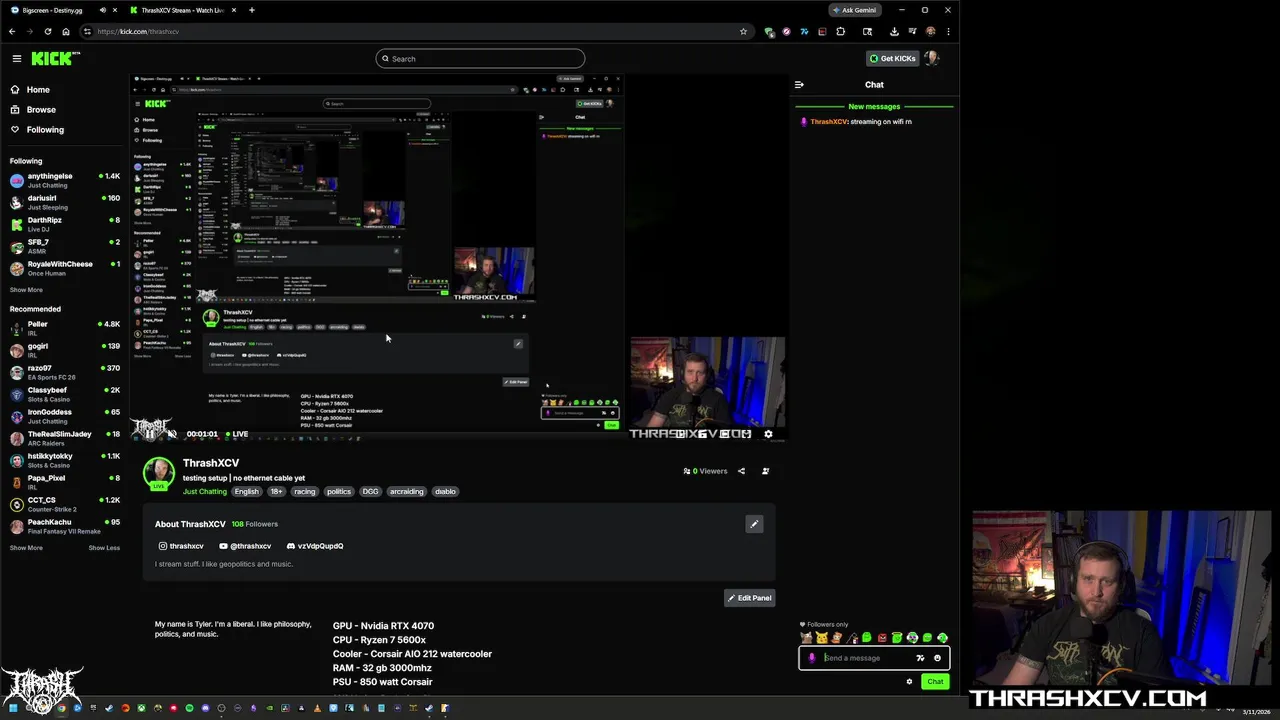The image size is (1280, 720).
Task: Open razo07 channel in Recommended
Action: 65,372
